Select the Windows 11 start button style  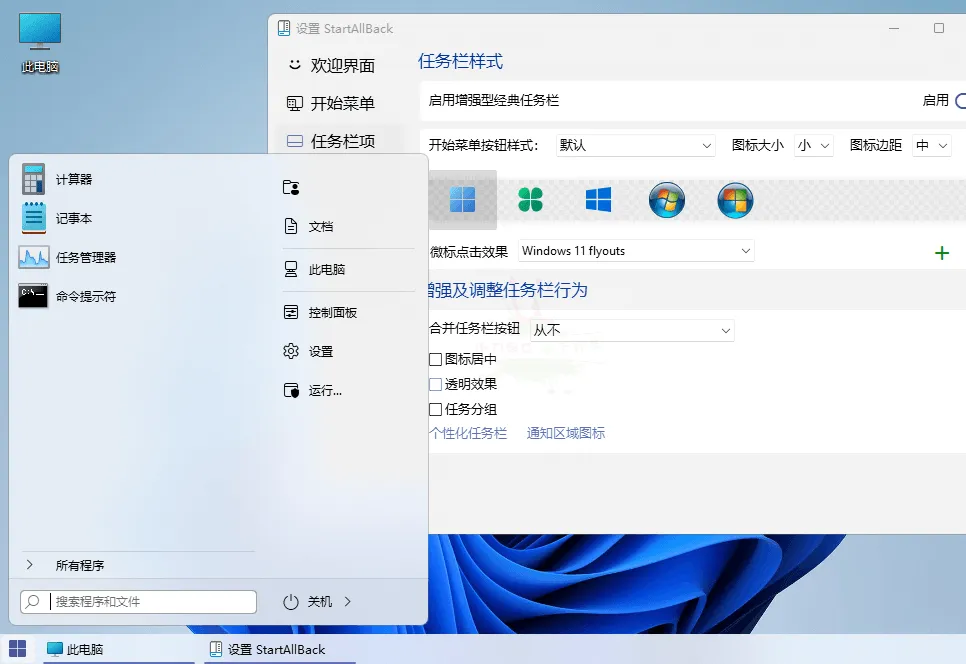pos(463,200)
